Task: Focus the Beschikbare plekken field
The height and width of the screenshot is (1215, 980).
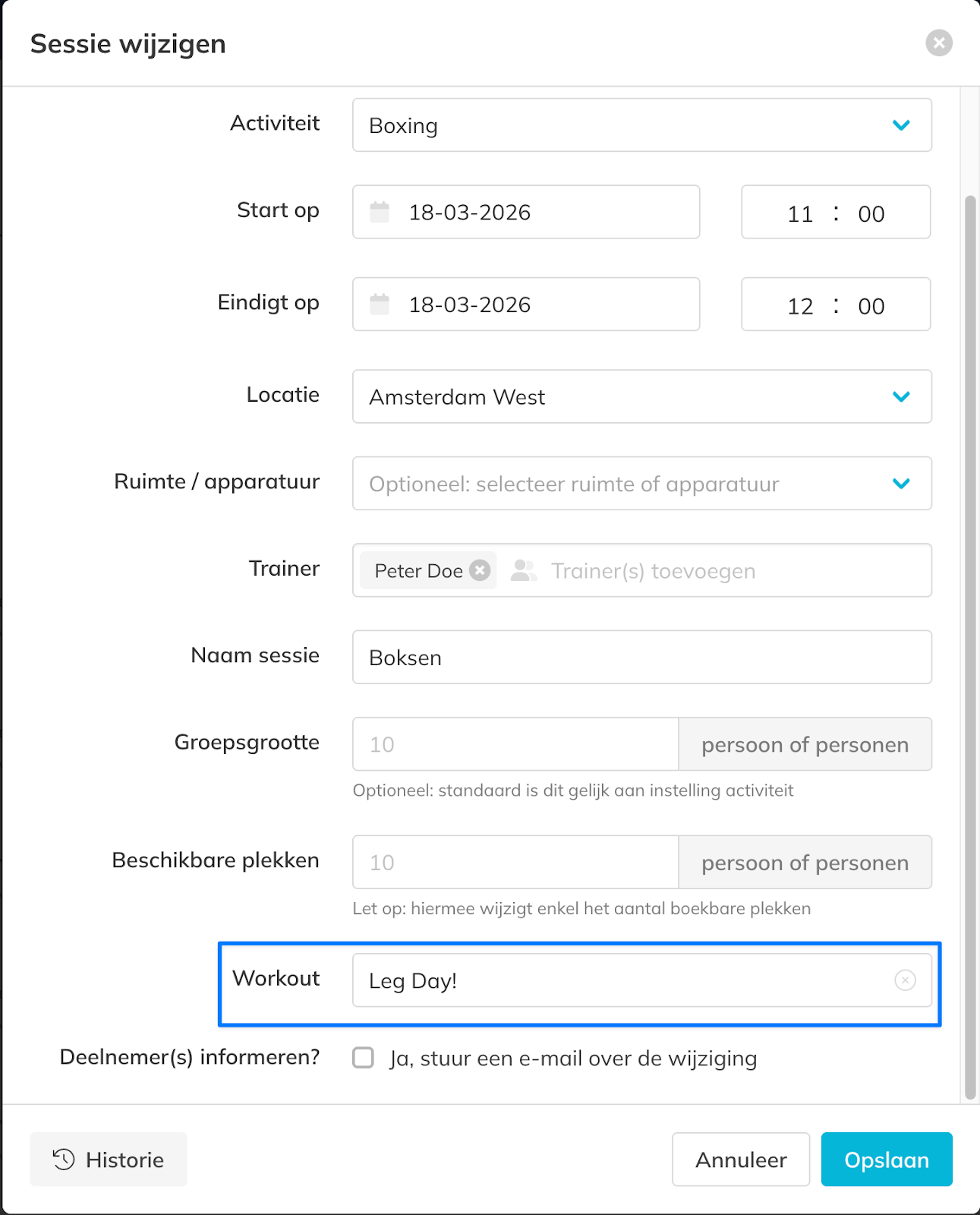Action: pyautogui.click(x=515, y=863)
